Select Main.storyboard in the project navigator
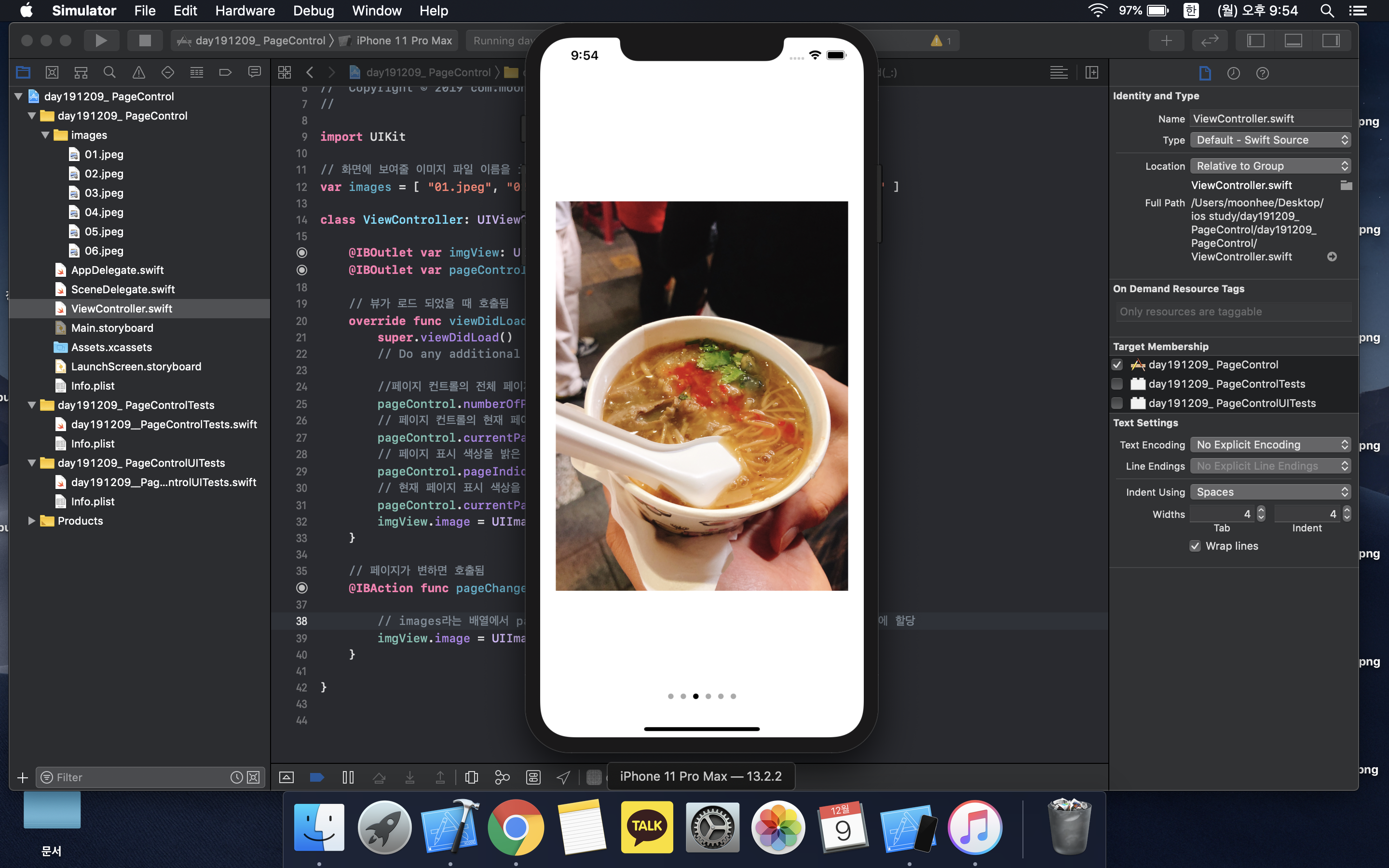 [112, 328]
